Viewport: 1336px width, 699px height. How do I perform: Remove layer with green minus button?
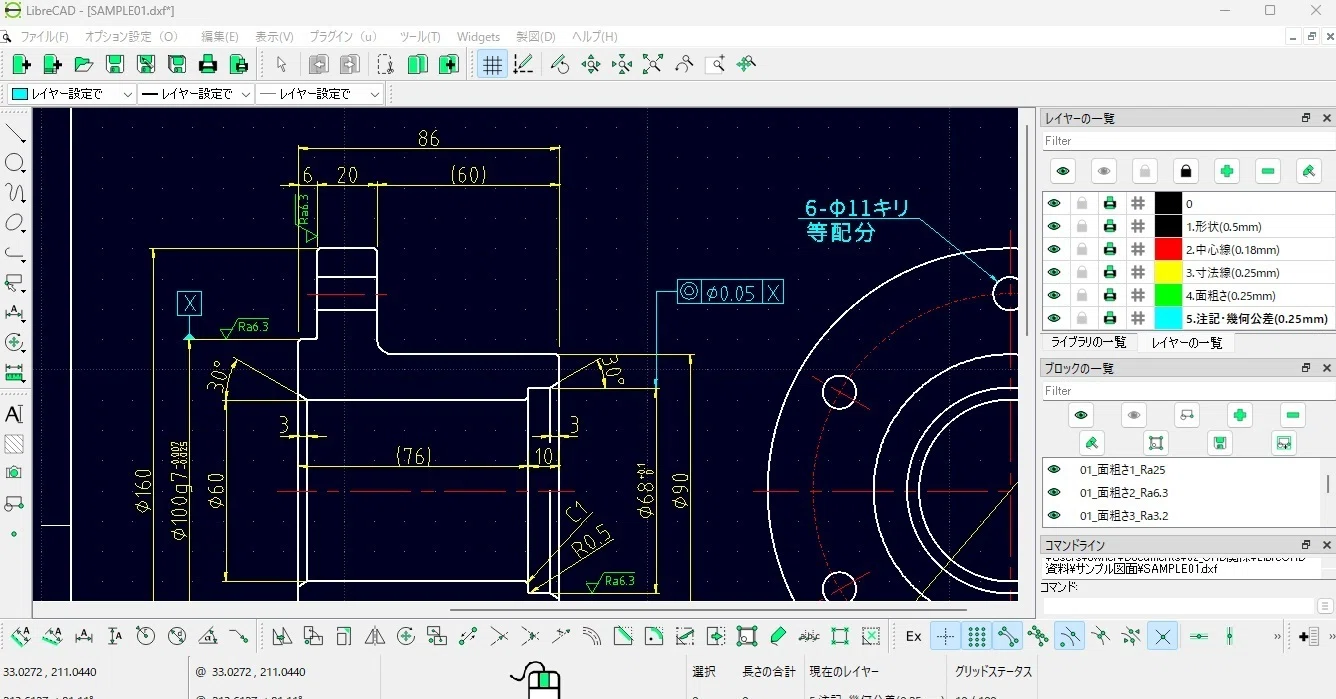[x=1268, y=171]
